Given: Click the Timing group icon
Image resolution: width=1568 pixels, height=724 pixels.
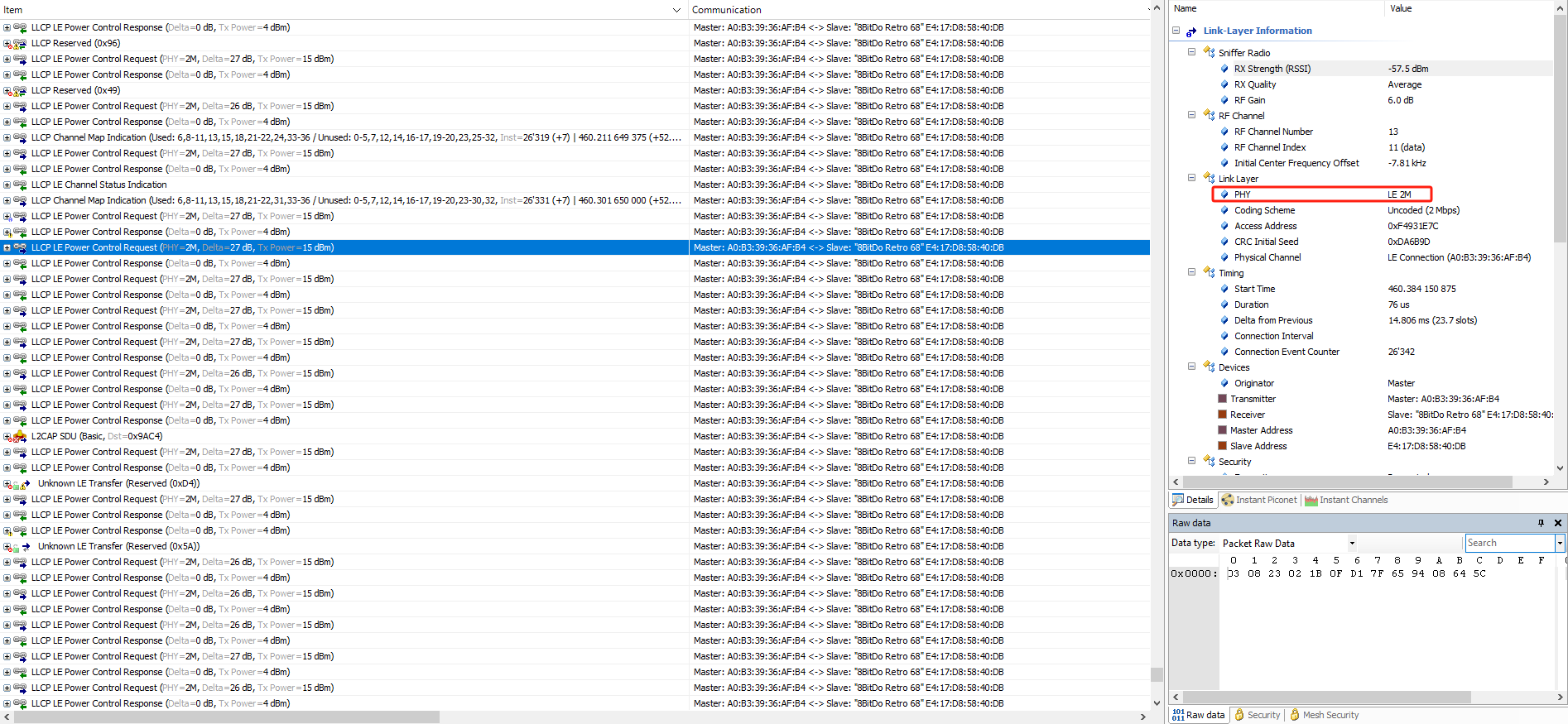Looking at the screenshot, I should (1209, 272).
